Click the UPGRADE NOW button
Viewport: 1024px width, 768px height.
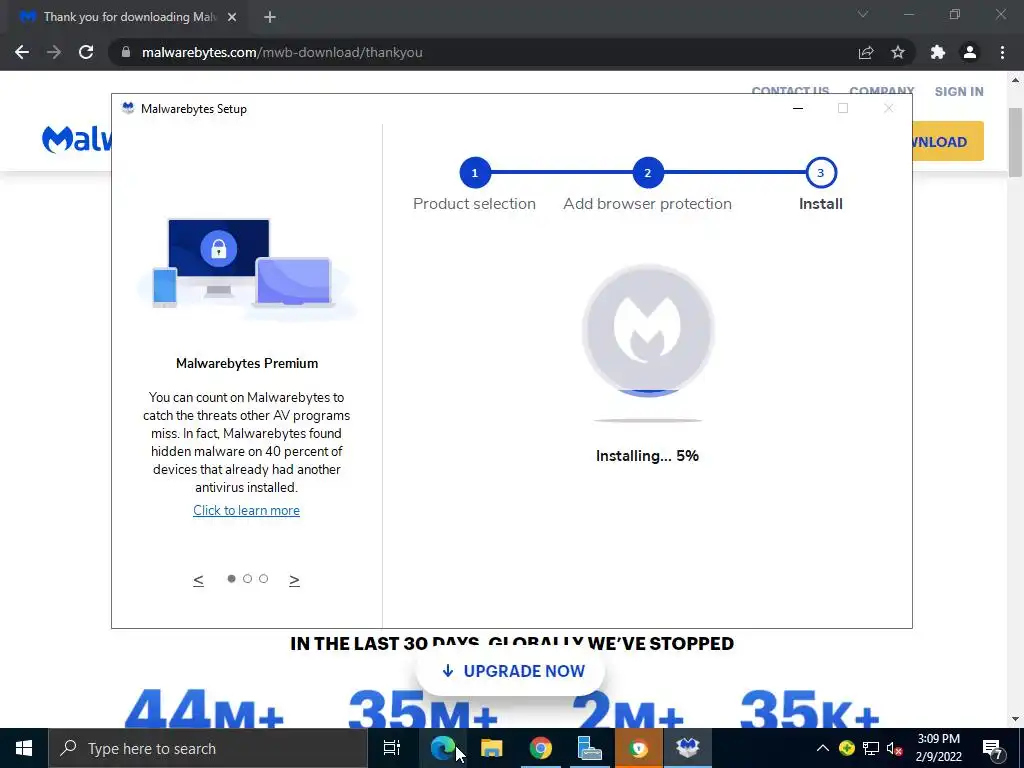coord(513,671)
